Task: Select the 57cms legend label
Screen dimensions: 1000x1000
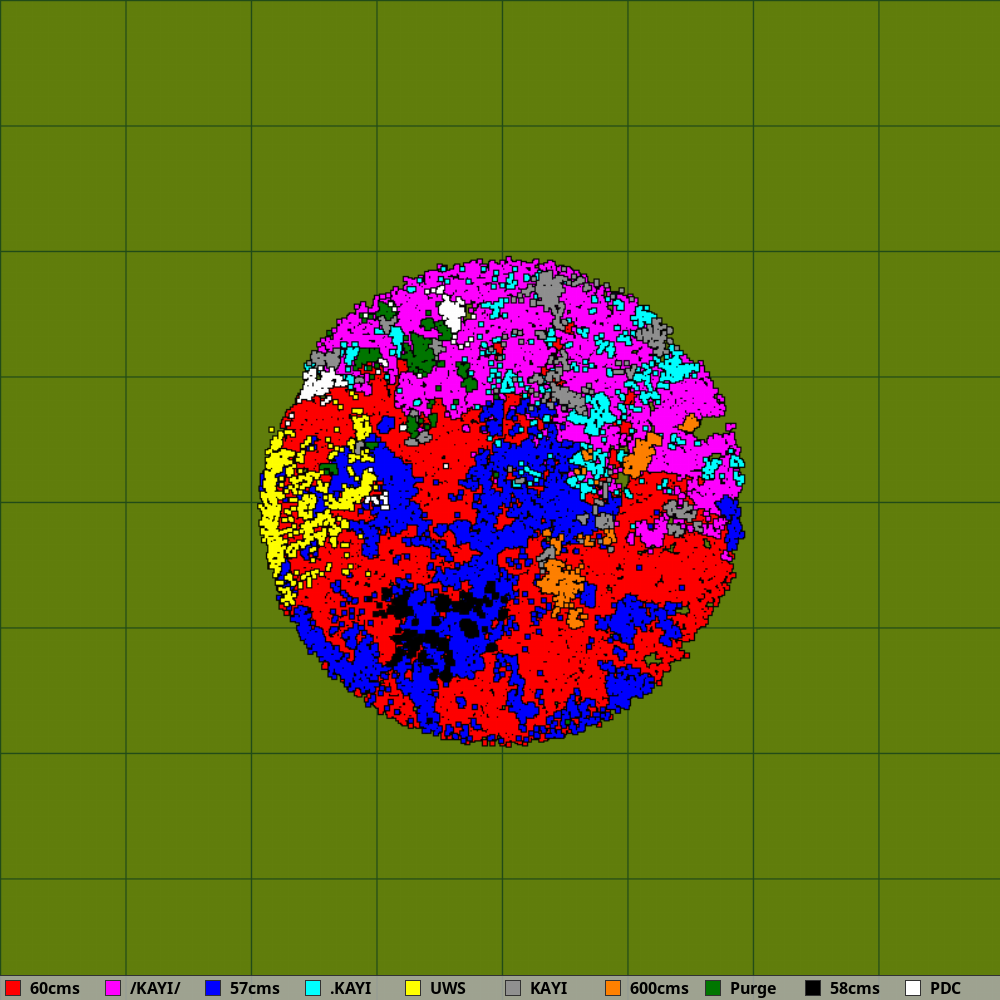Action: tap(255, 989)
